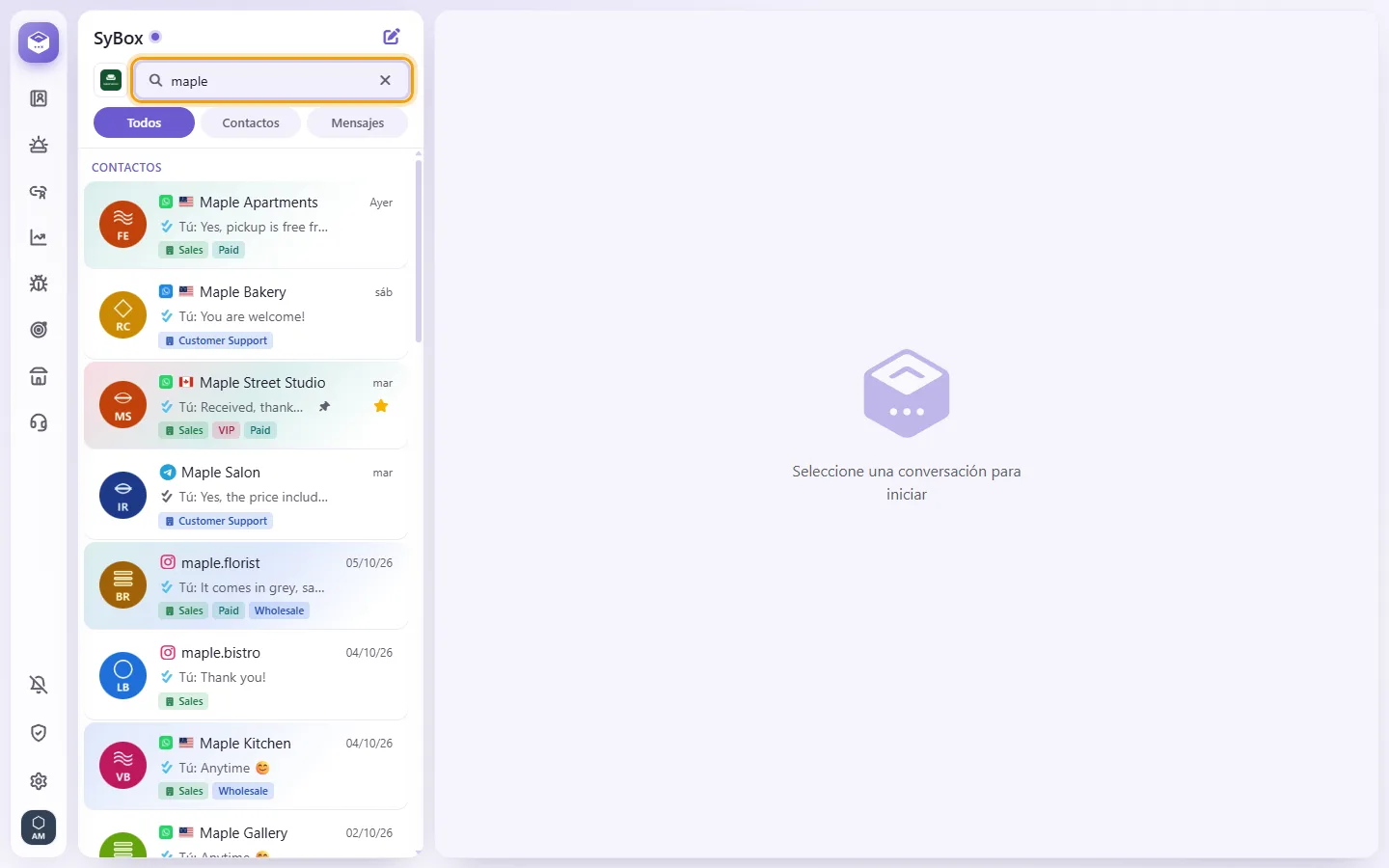Open the AM profile avatar
The height and width of the screenshot is (868, 1389).
[39, 827]
